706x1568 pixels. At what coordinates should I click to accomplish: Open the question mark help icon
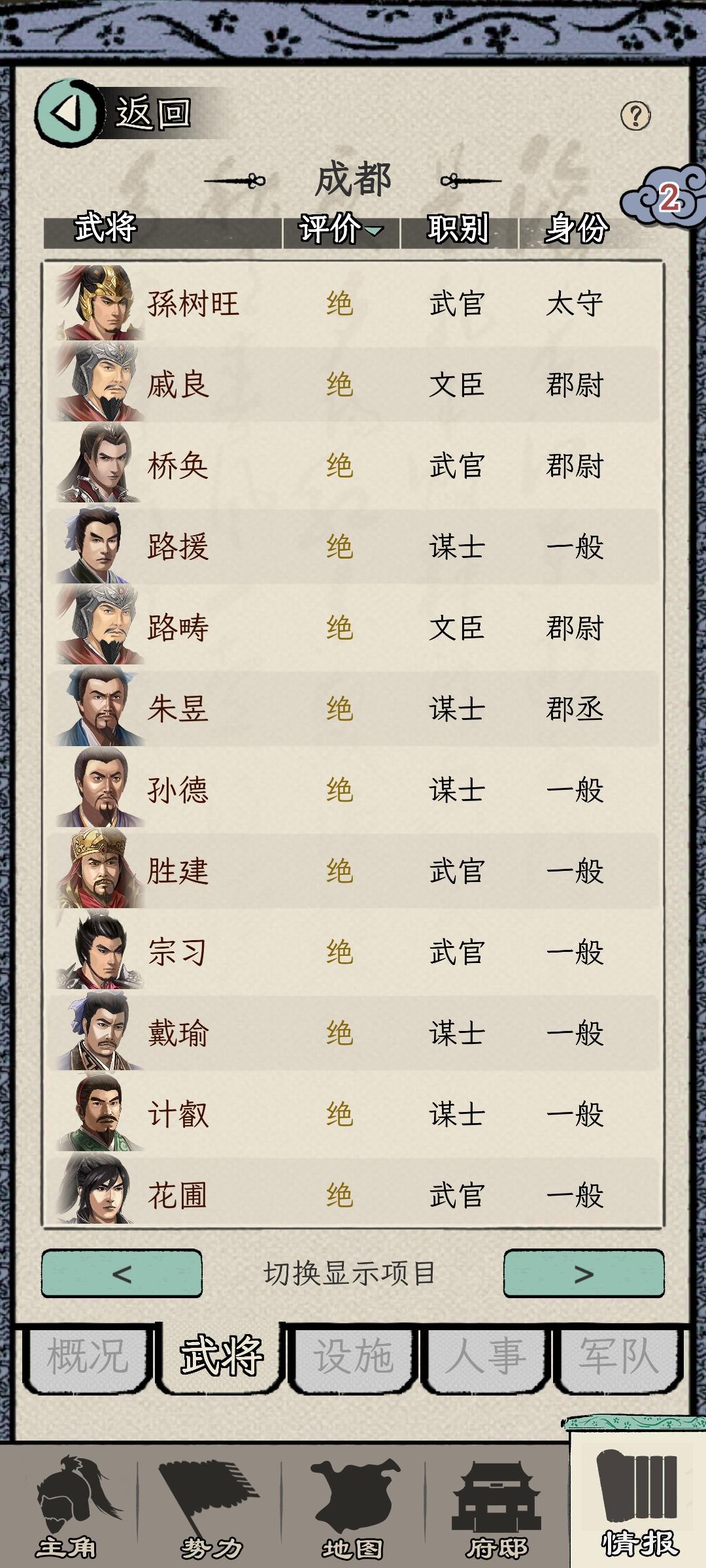point(635,116)
